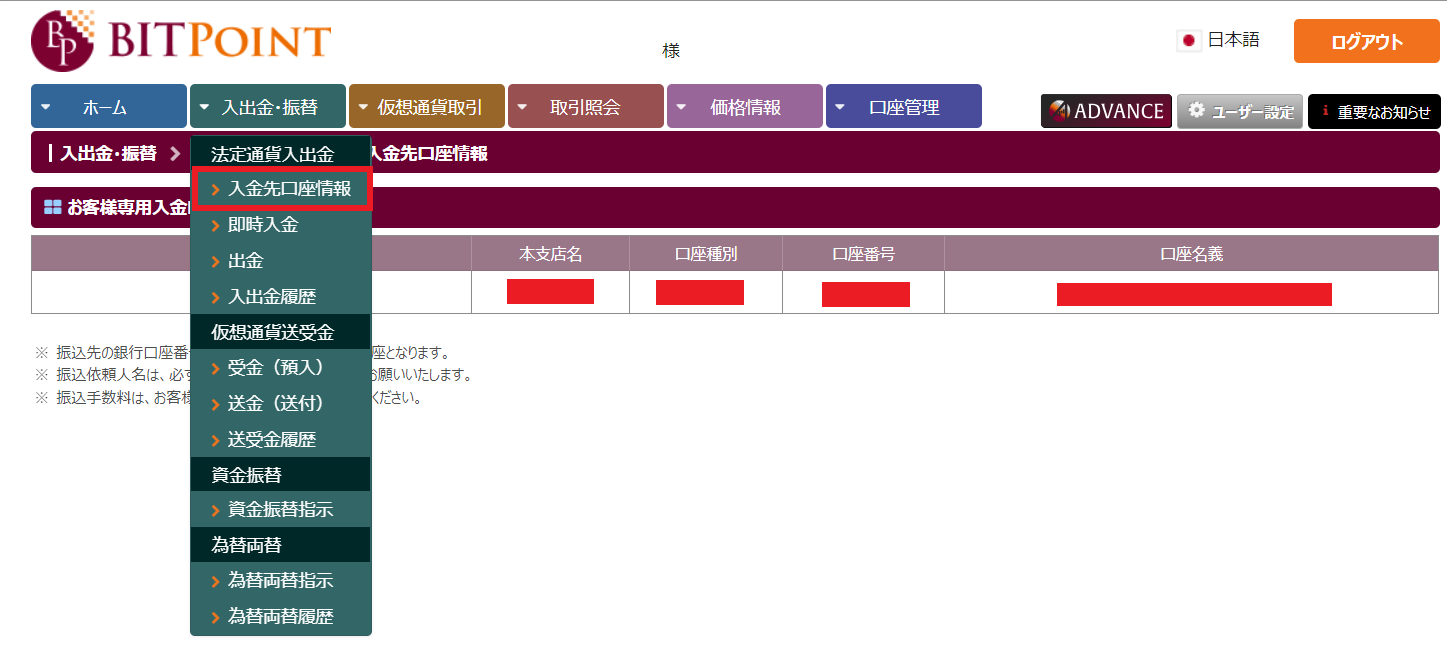Select 為替両替履歴 menu entry
Screen dimensions: 1447x646
(281, 617)
